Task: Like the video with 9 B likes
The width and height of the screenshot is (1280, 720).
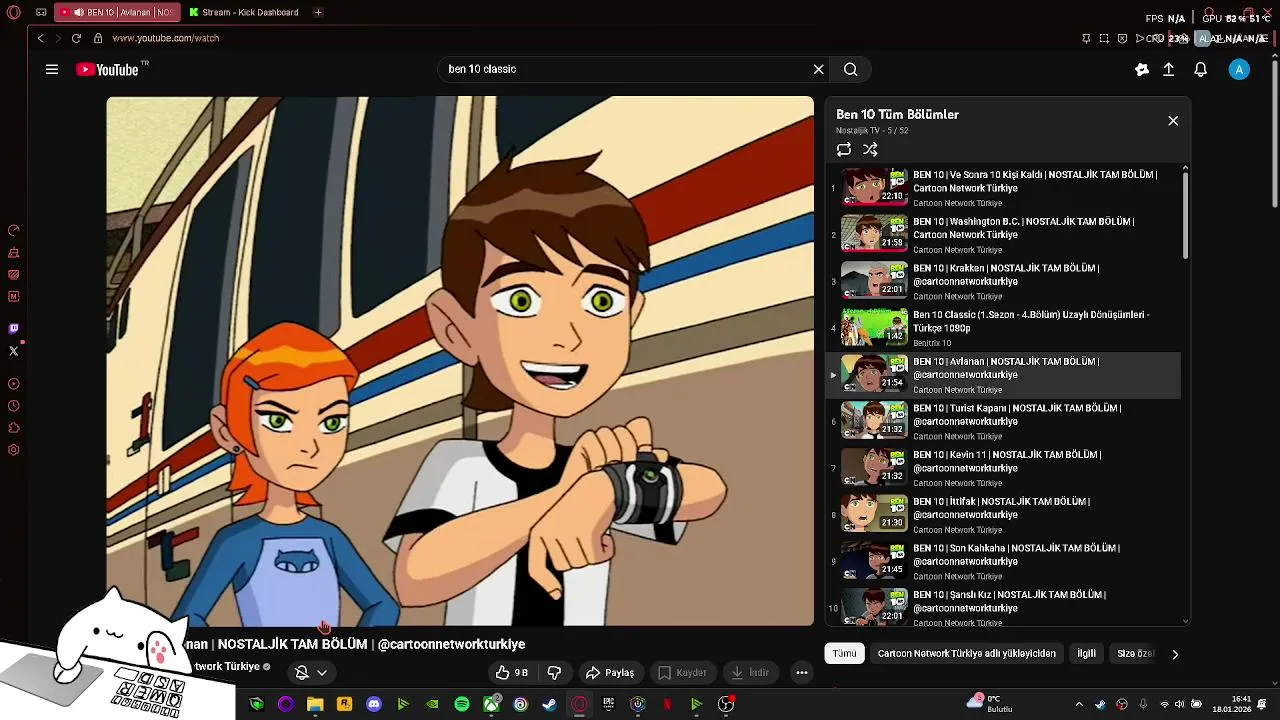Action: pyautogui.click(x=512, y=673)
